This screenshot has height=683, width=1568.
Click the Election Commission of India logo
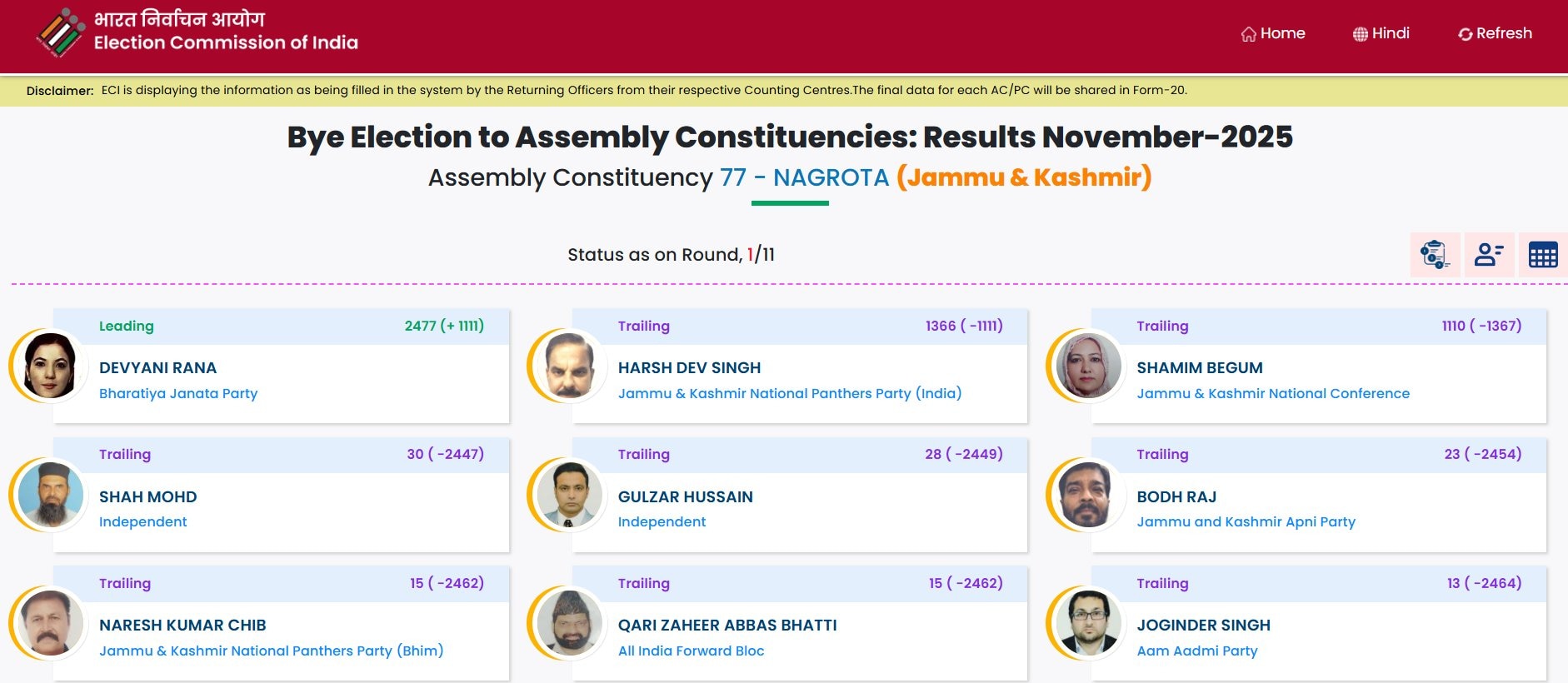[x=61, y=33]
